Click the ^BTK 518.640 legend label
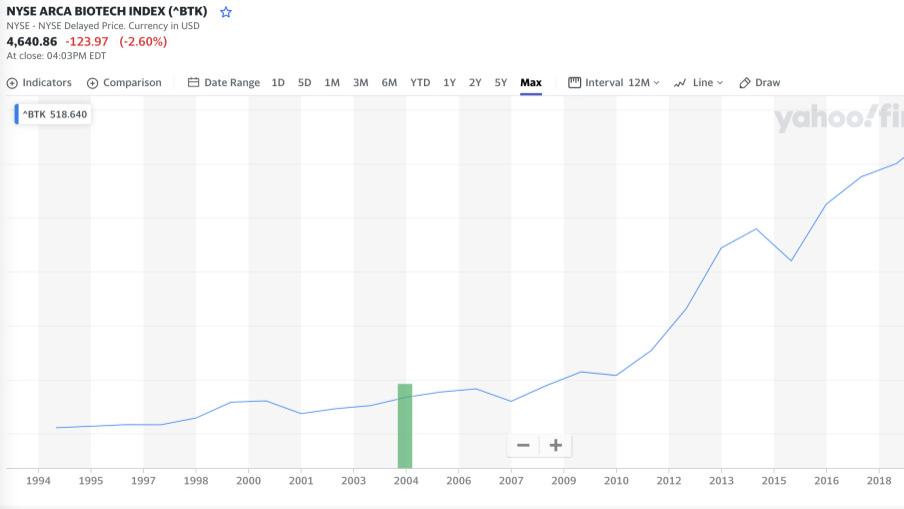 point(55,114)
